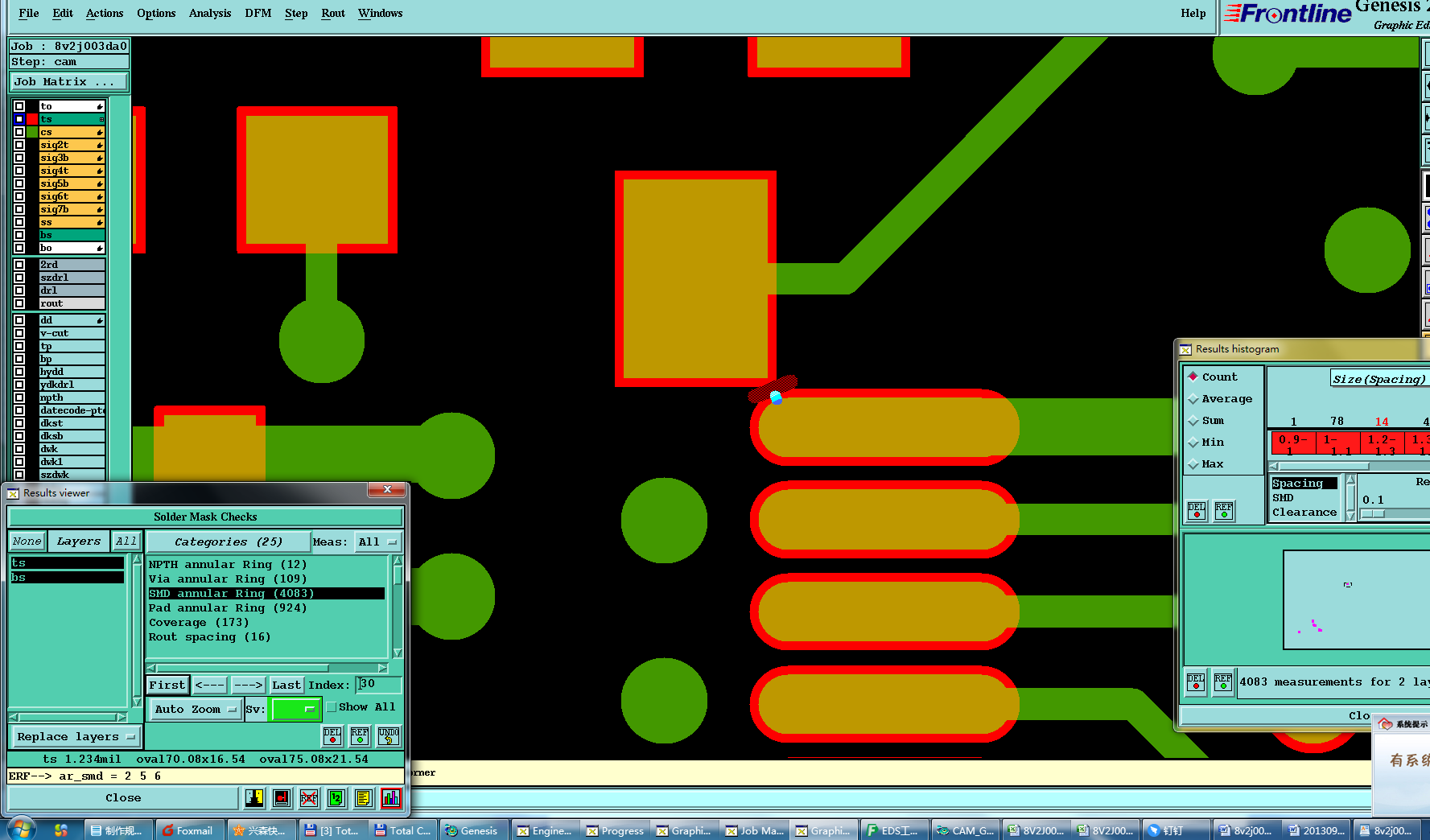1430x840 pixels.
Task: Open the File menu
Action: 28,13
